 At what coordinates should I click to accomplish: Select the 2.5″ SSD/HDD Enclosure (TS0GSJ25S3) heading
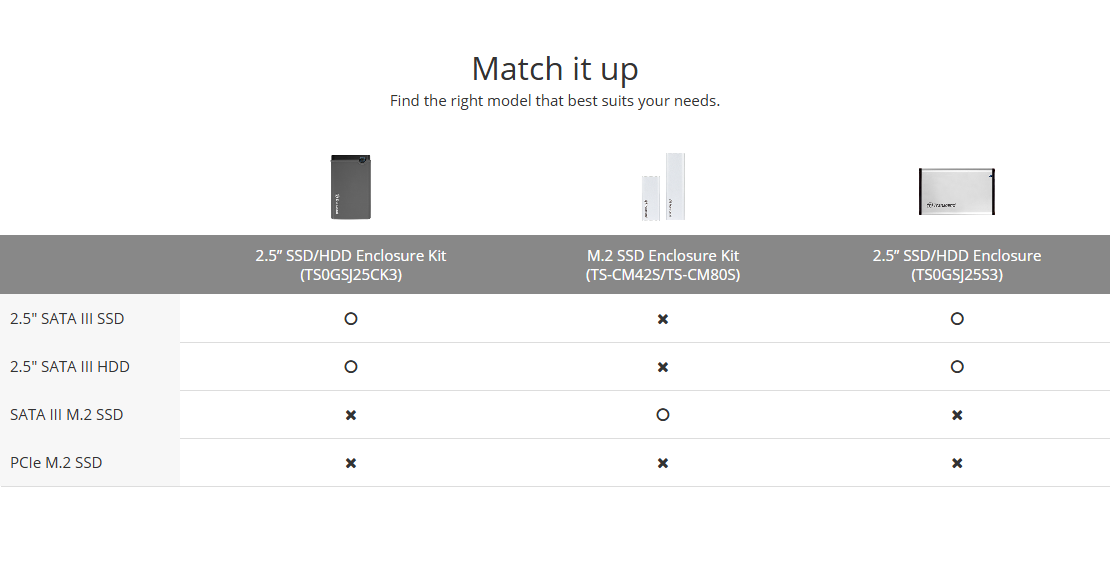[957, 265]
